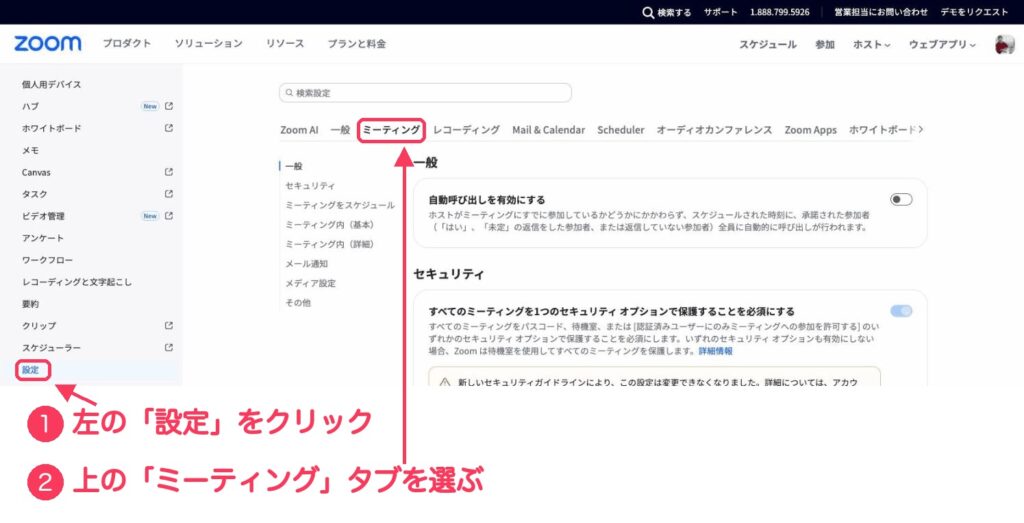Viewport: 1024px width, 523px height.
Task: Switch to the 一般 settings tab
Action: 340,130
